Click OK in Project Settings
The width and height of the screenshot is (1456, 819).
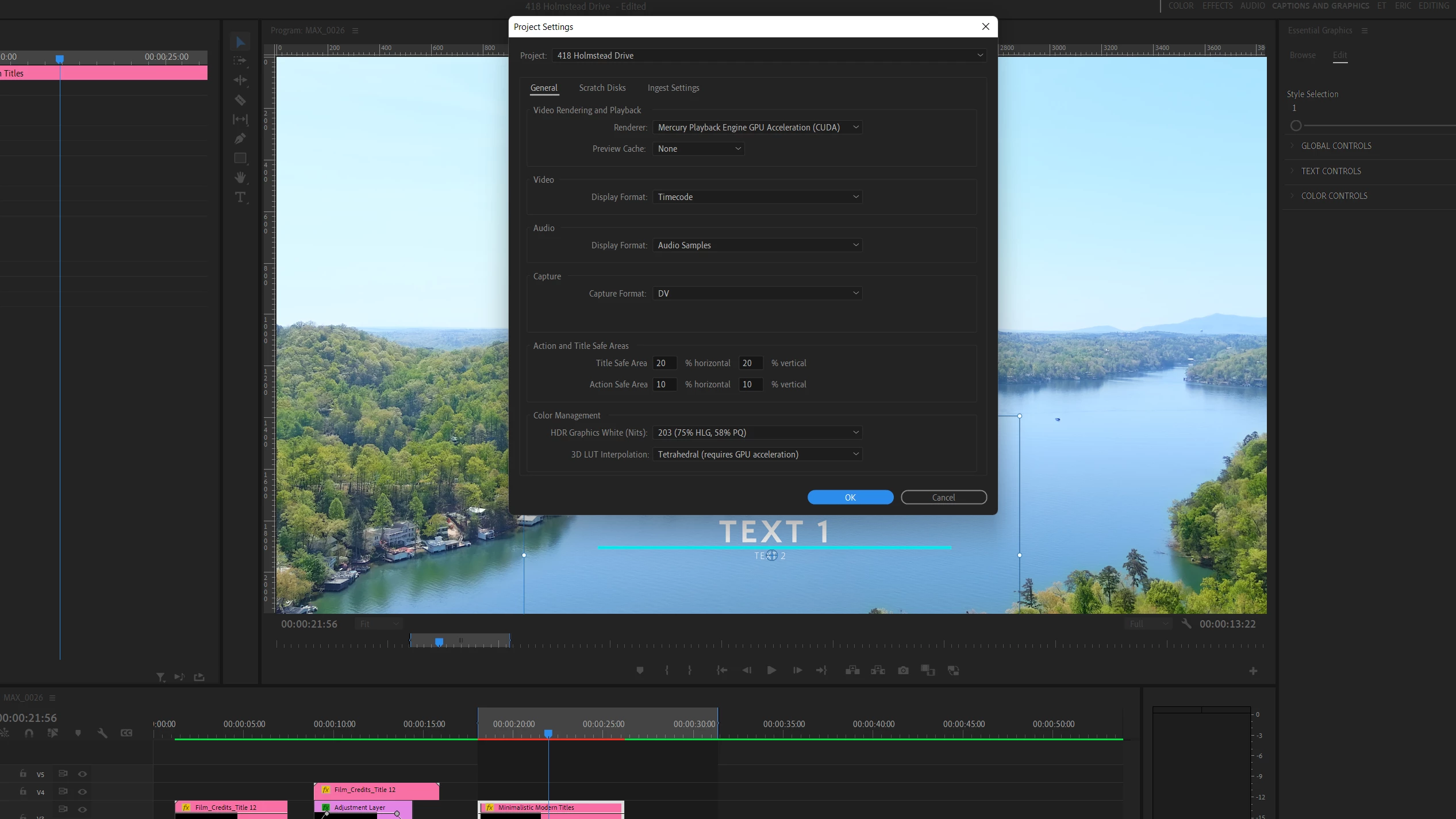(850, 497)
